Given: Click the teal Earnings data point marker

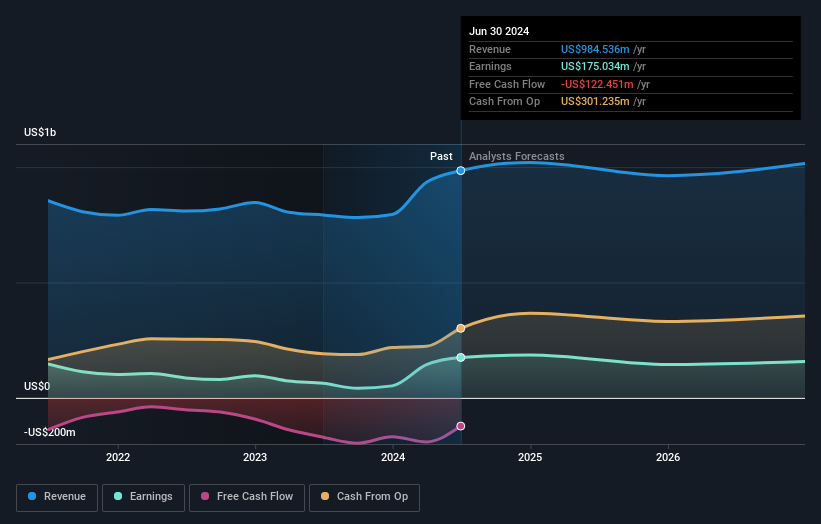Looking at the screenshot, I should tap(460, 358).
